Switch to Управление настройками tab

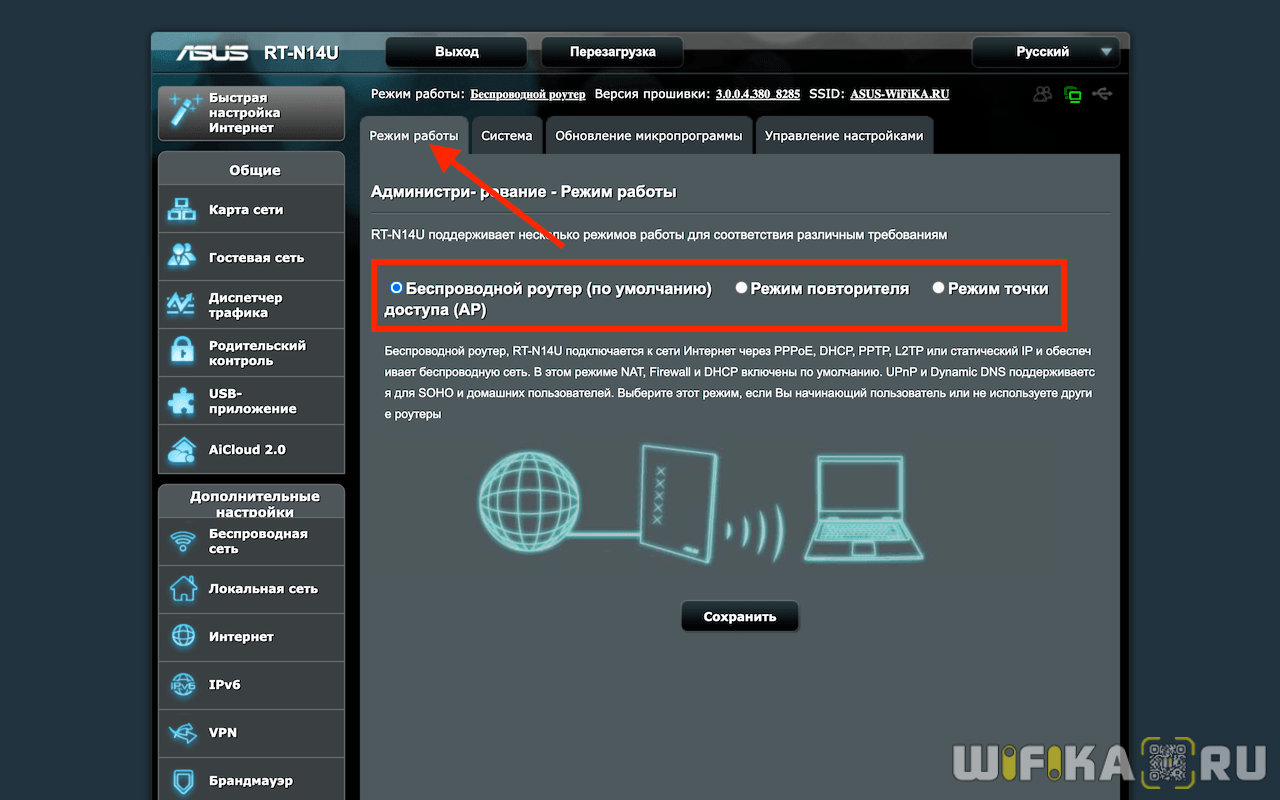pyautogui.click(x=844, y=136)
